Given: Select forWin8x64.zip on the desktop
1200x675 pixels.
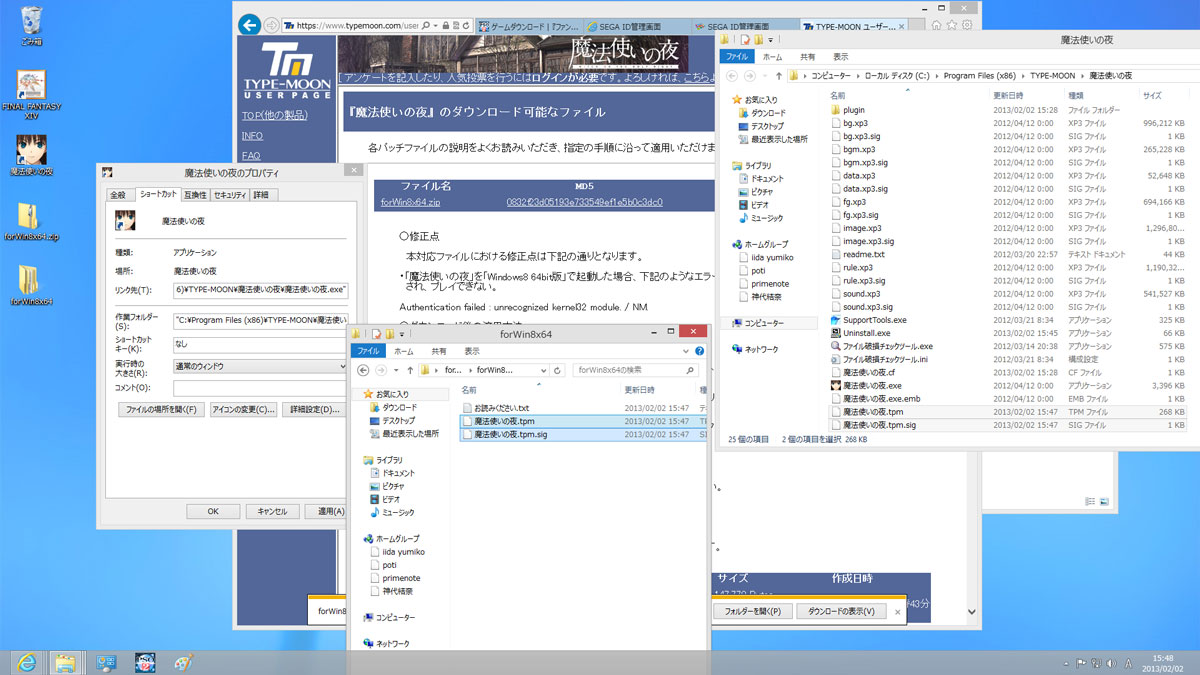Looking at the screenshot, I should [31, 223].
